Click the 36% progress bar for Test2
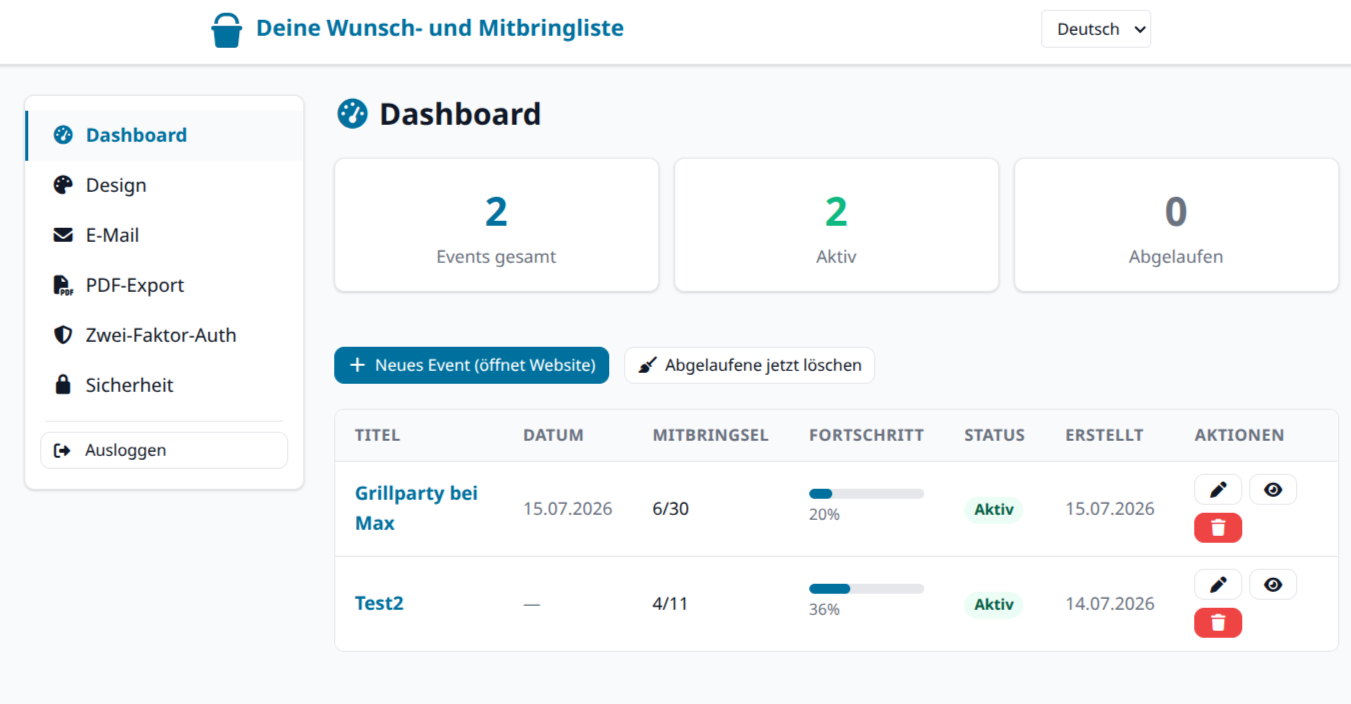1351x704 pixels. [866, 589]
